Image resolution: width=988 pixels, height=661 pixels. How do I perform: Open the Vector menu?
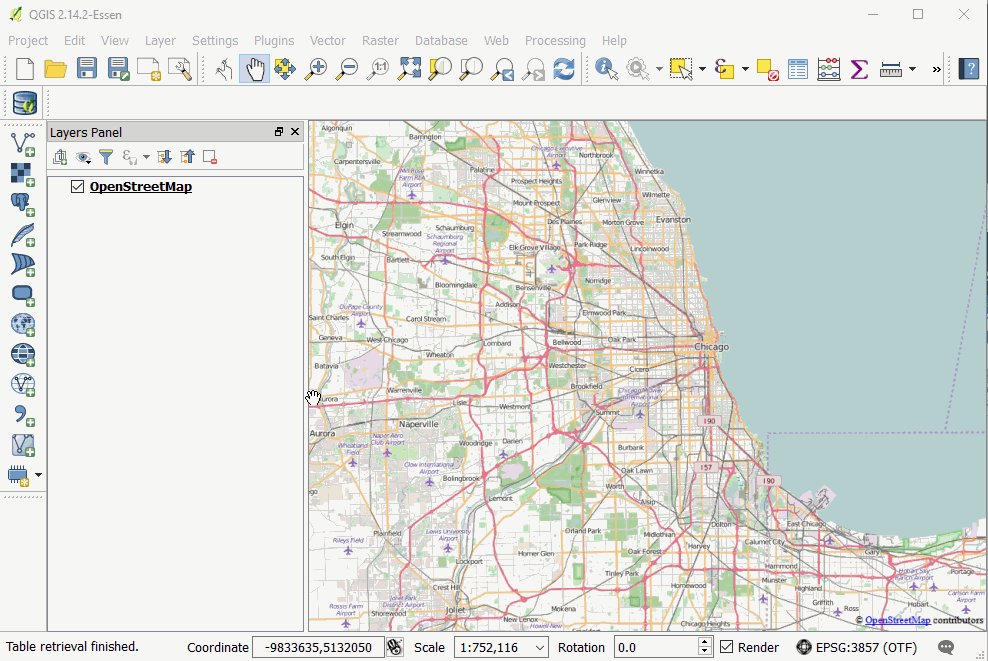[x=328, y=40]
